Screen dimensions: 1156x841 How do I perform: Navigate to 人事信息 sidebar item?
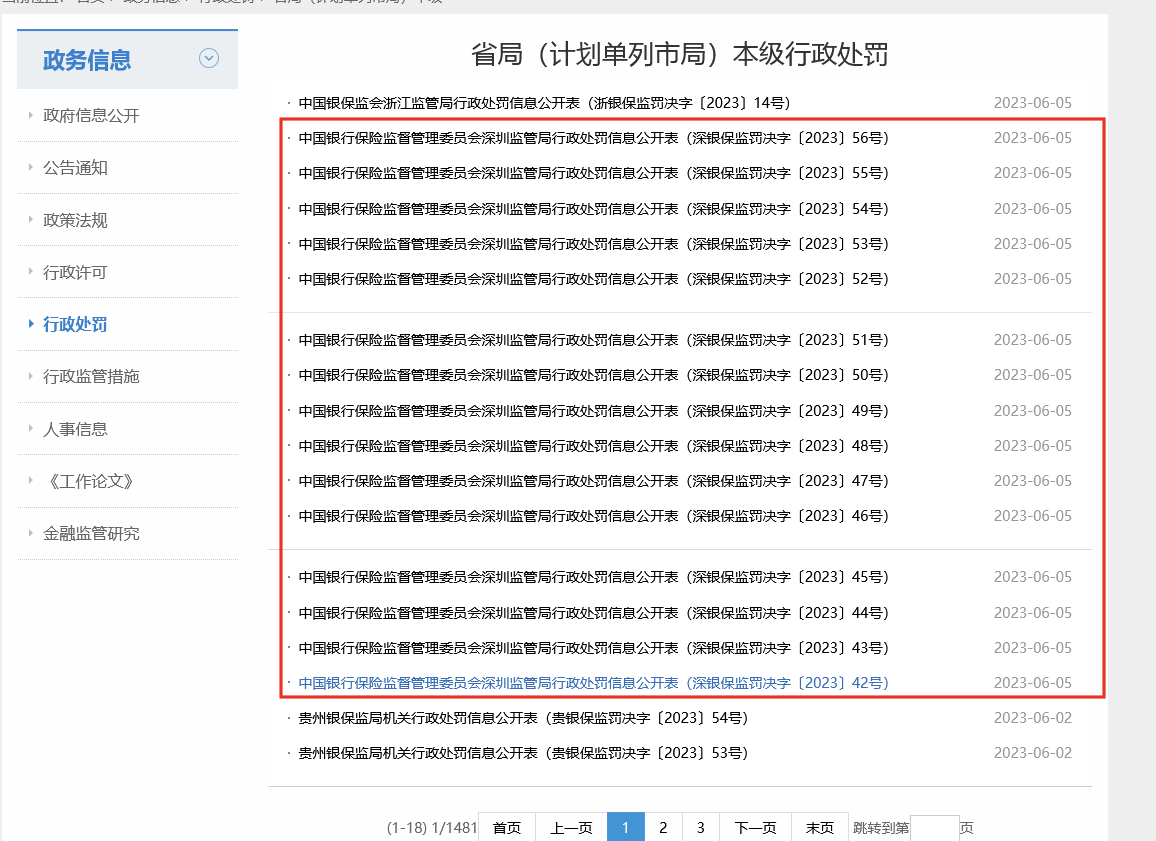(75, 429)
